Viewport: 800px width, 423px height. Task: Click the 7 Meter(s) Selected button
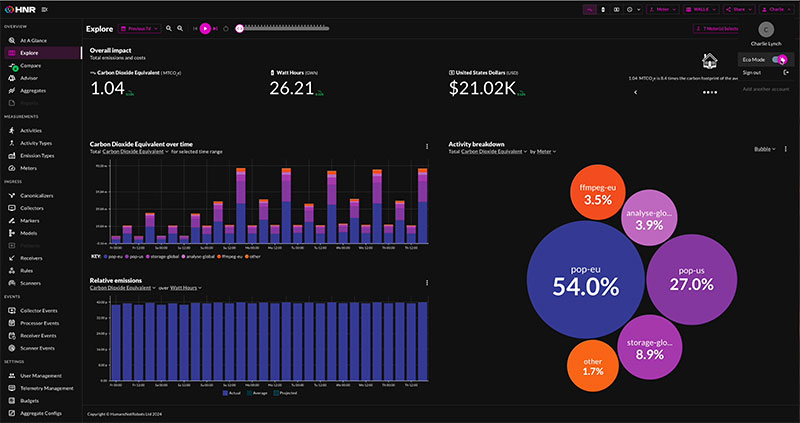click(712, 29)
